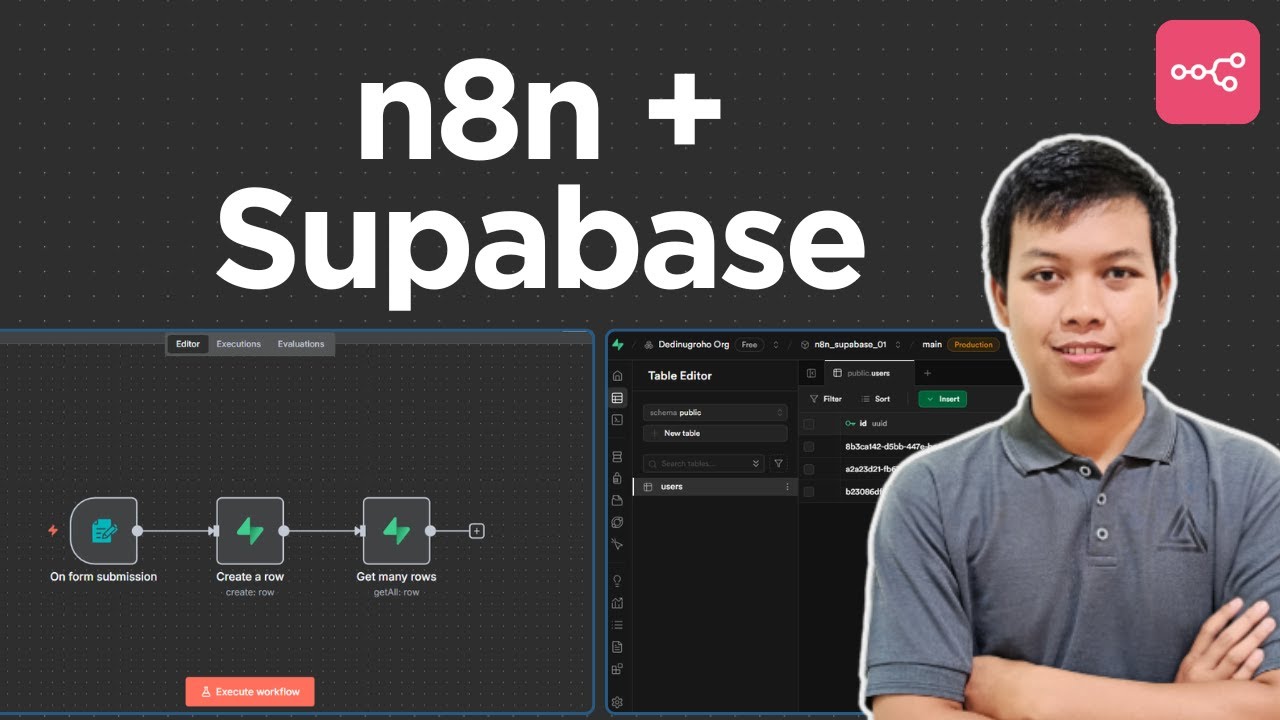Screen dimensions: 1280x720
Task: Check the row starting with b23086d
Action: pos(809,491)
